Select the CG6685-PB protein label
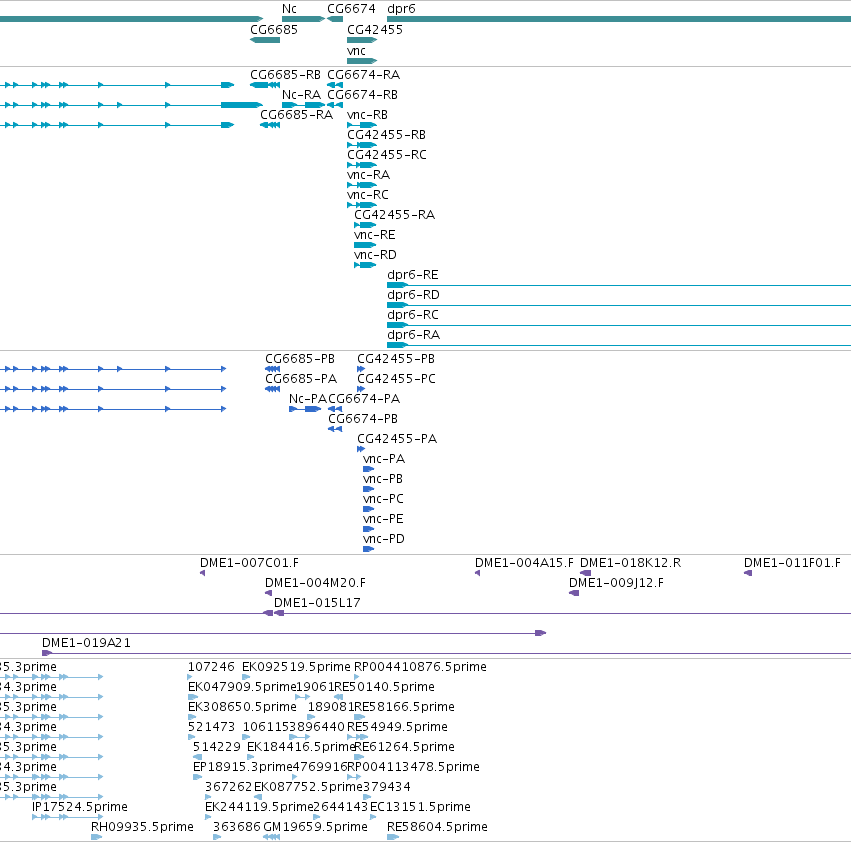This screenshot has width=851, height=842. point(300,359)
